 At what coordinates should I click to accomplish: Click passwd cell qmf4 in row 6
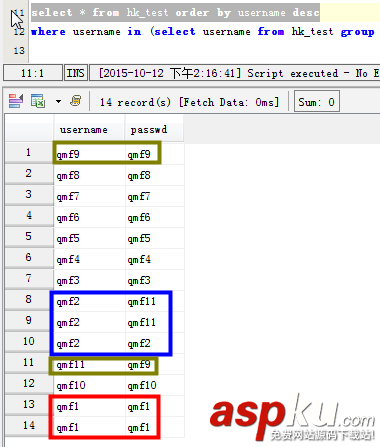[x=155, y=259]
